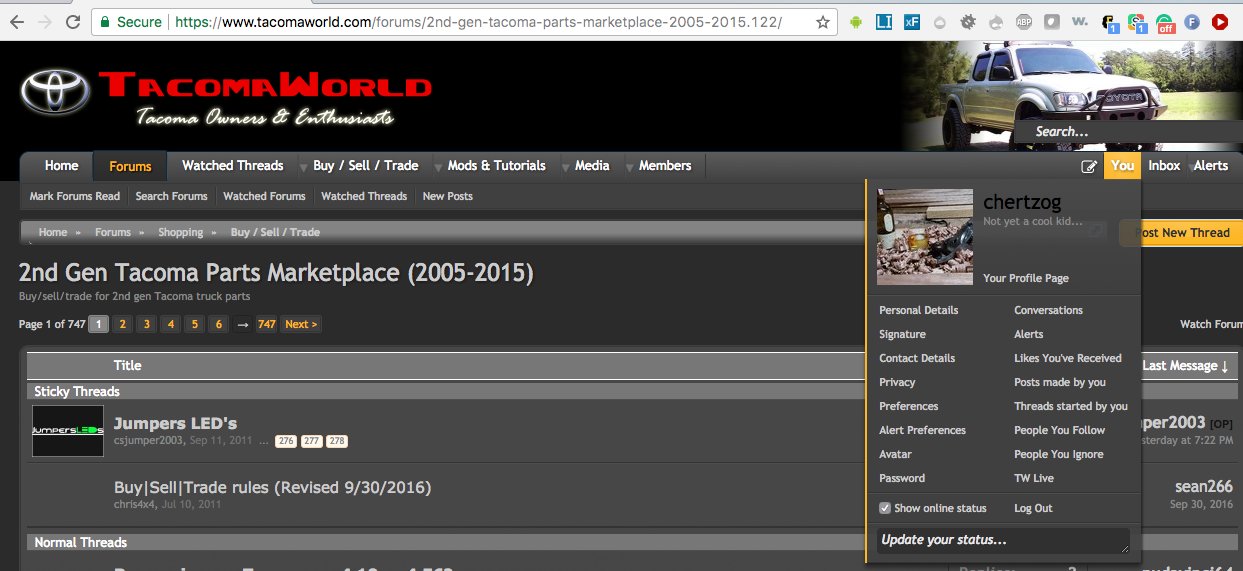Open Threads started by you
Screen dimensions: 1243x571
pos(1071,406)
